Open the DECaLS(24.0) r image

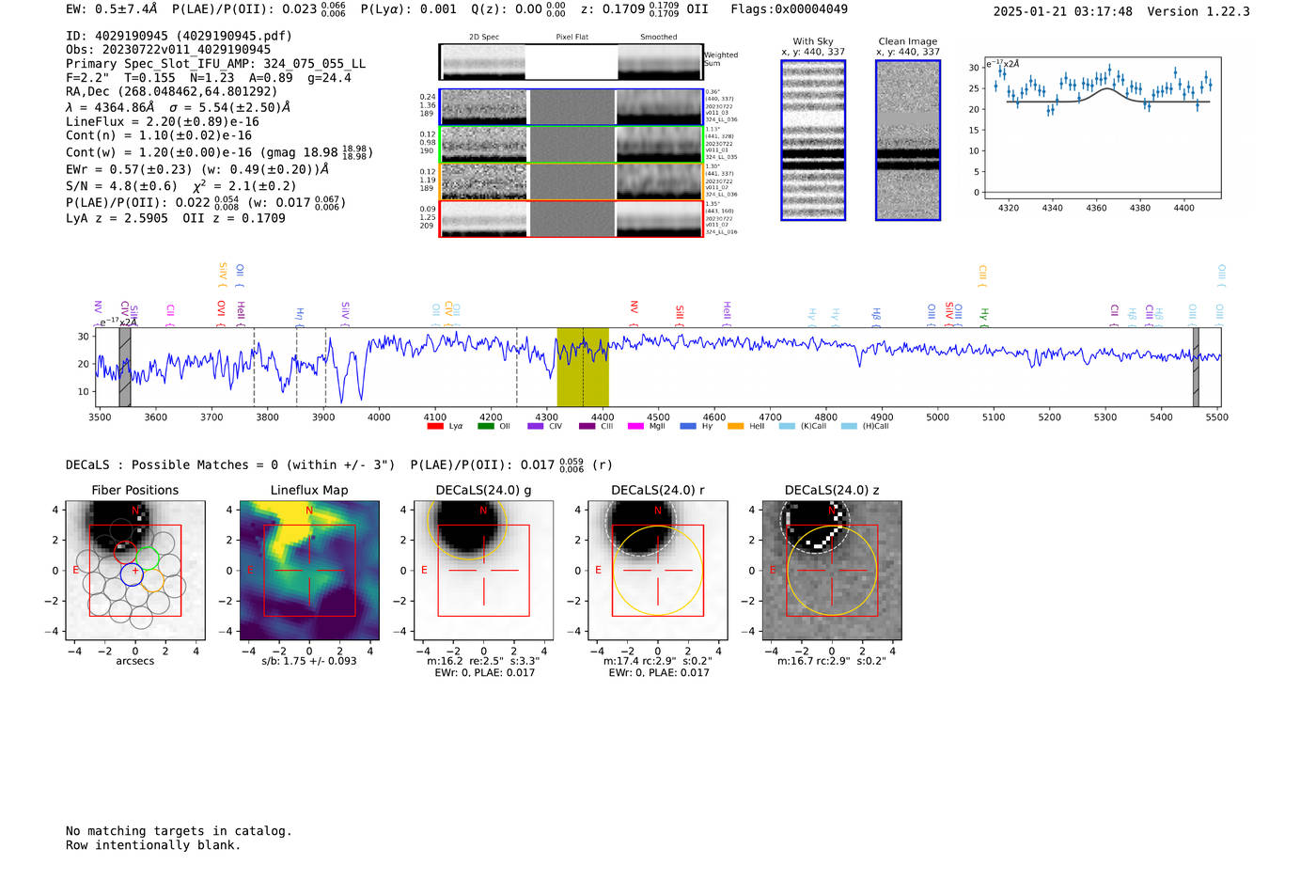pos(658,571)
